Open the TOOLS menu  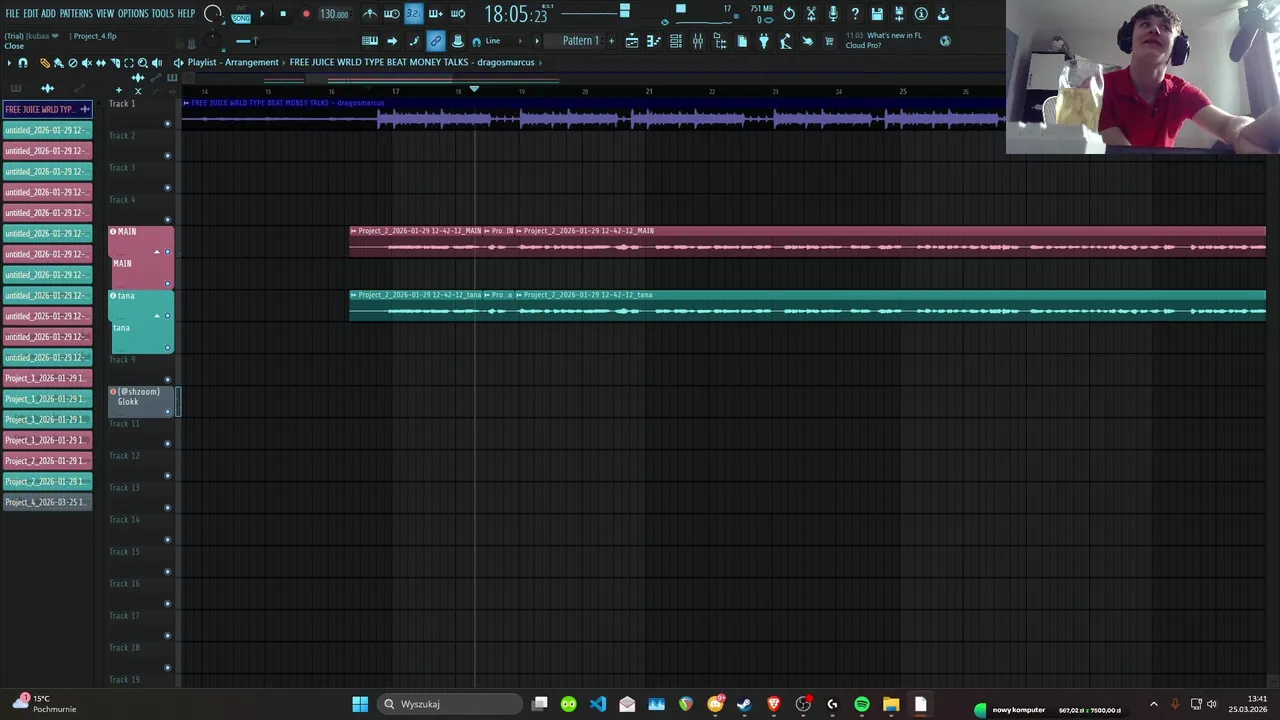(x=163, y=14)
